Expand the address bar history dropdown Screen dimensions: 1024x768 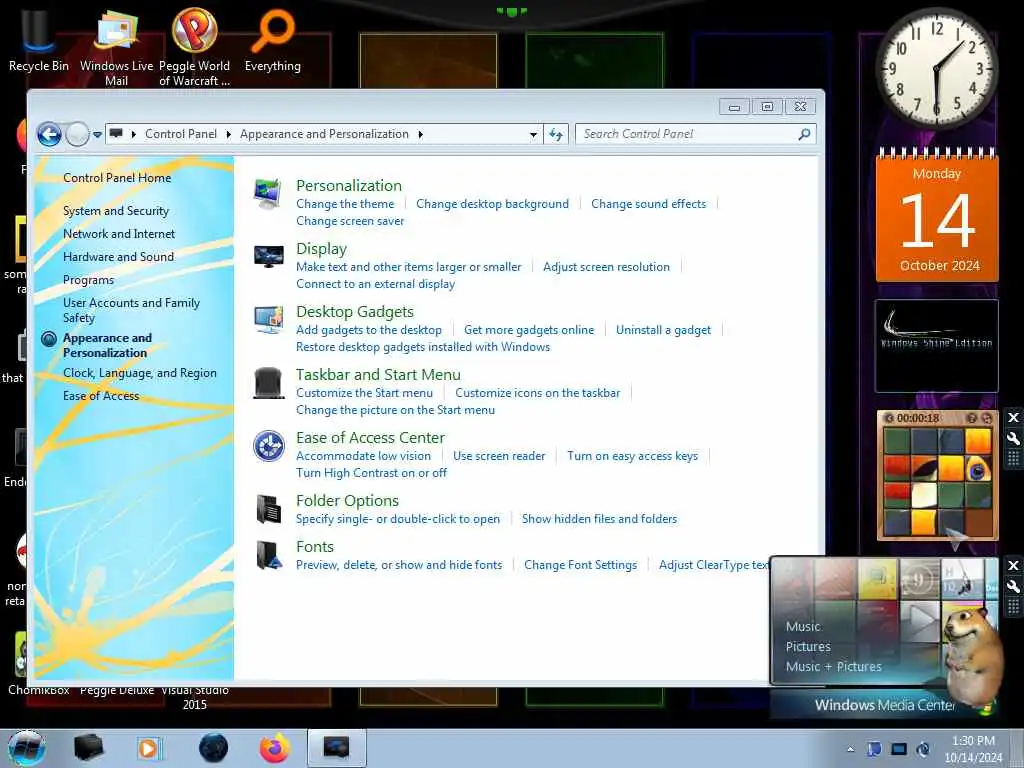tap(534, 135)
